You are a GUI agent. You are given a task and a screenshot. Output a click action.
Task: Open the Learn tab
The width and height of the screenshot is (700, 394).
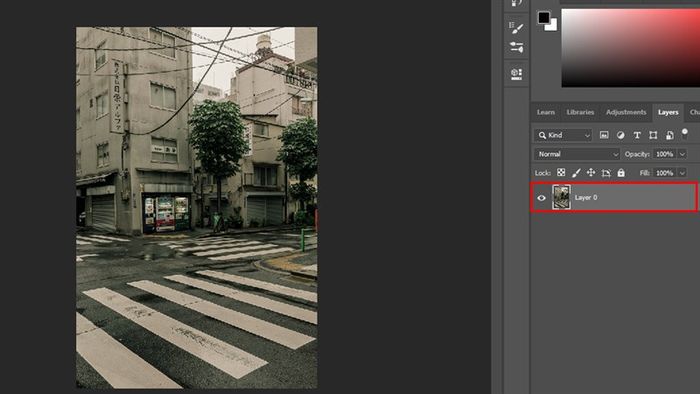546,112
